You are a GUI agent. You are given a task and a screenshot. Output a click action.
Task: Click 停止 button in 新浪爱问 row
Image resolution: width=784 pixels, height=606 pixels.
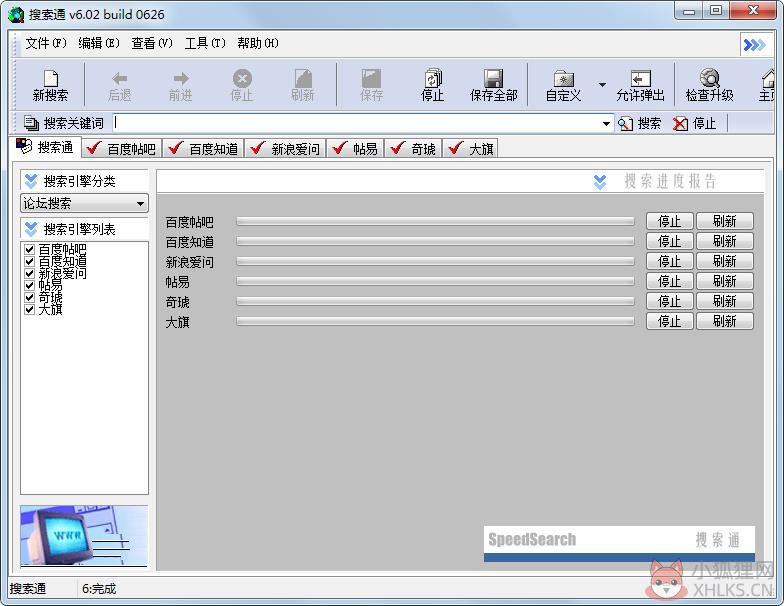[670, 261]
